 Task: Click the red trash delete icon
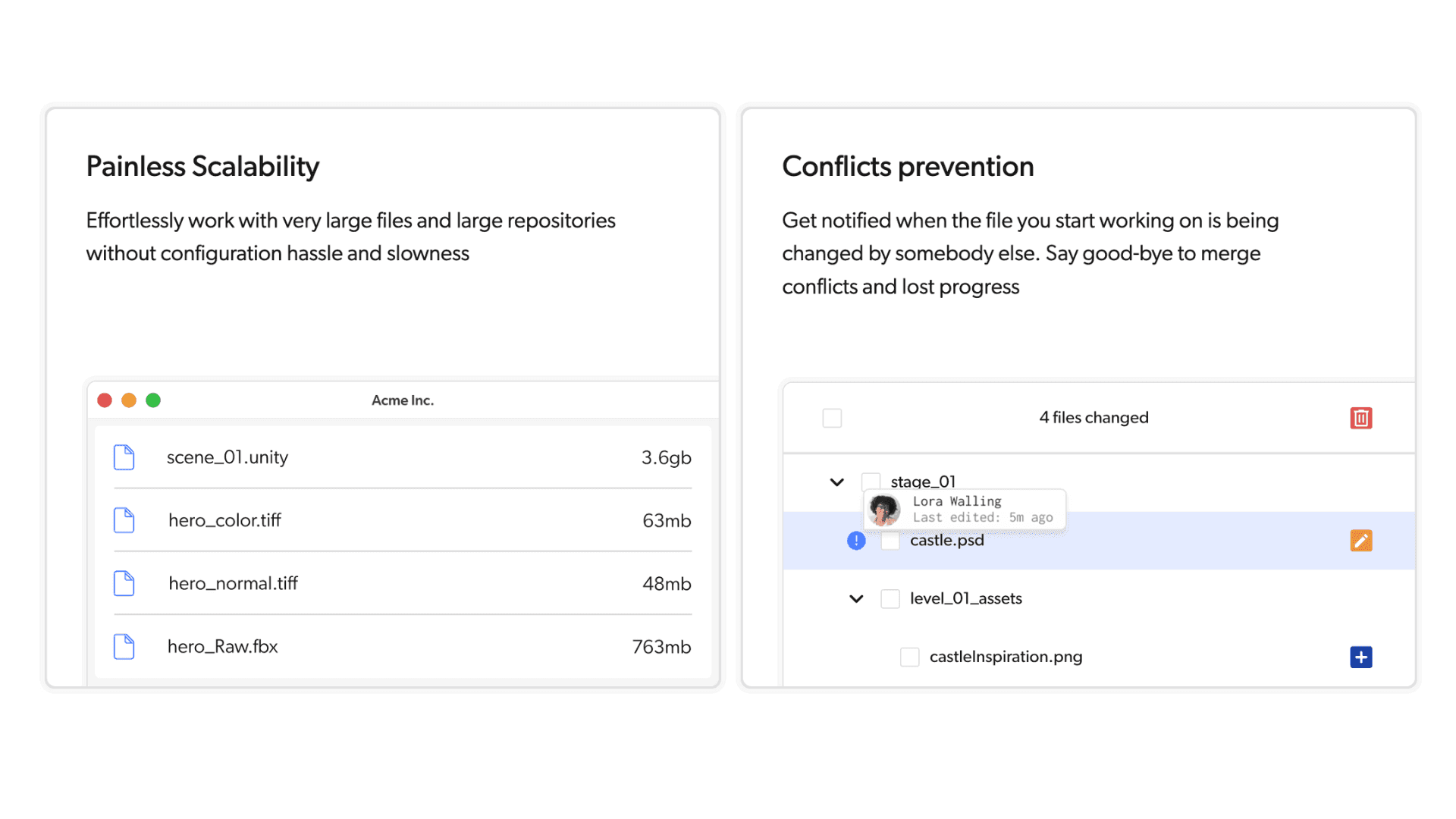(1360, 418)
